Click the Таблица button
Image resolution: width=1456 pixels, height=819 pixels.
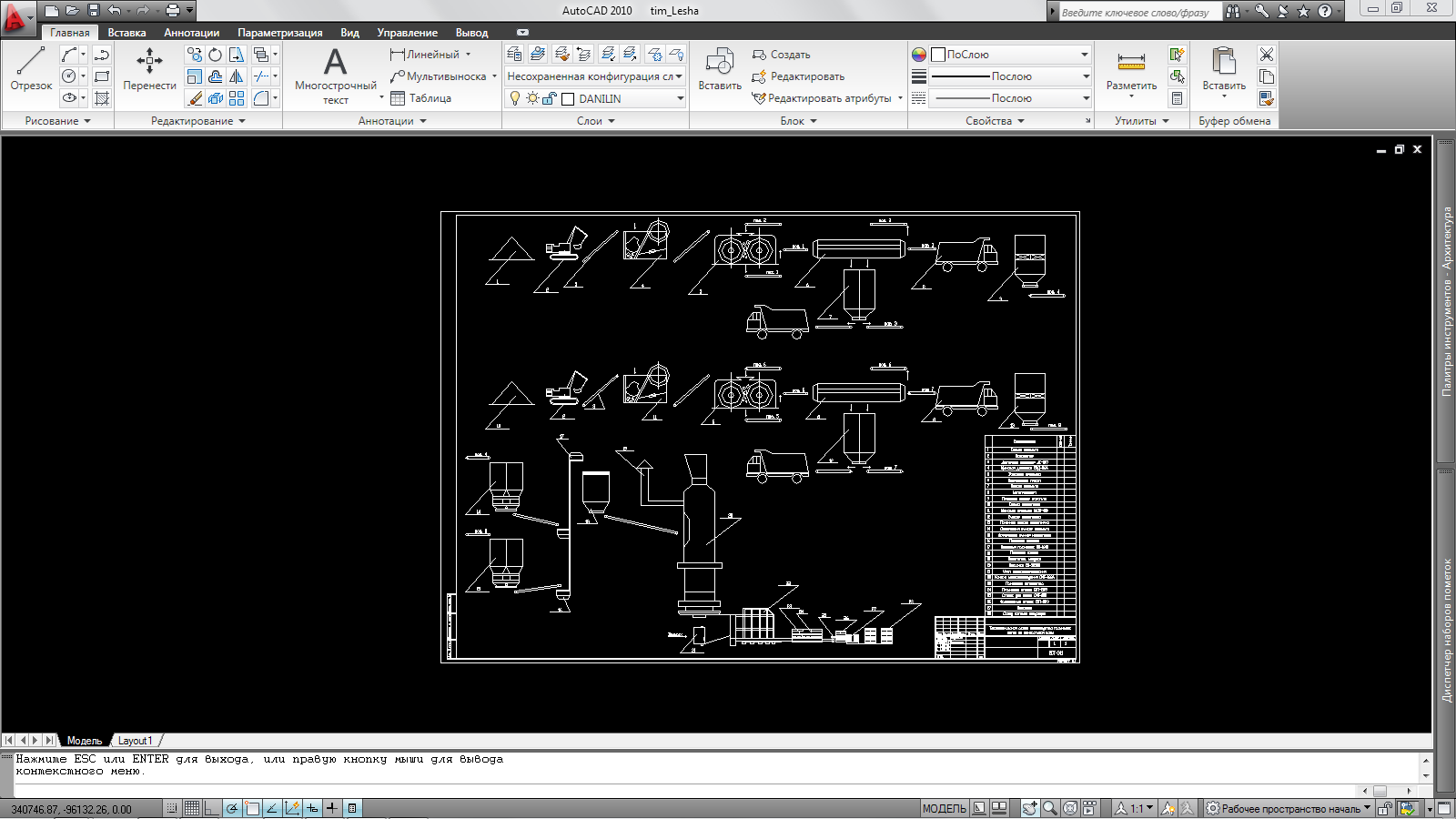coord(420,98)
